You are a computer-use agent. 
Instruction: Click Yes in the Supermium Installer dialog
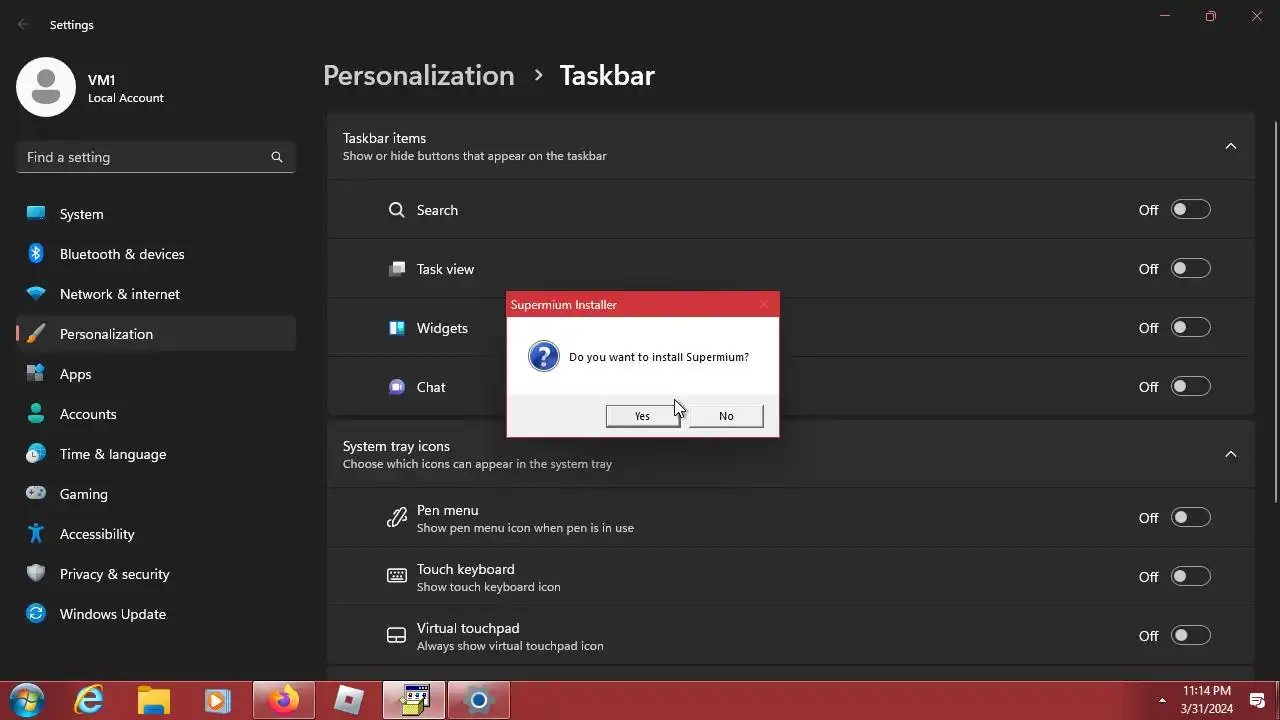(642, 416)
